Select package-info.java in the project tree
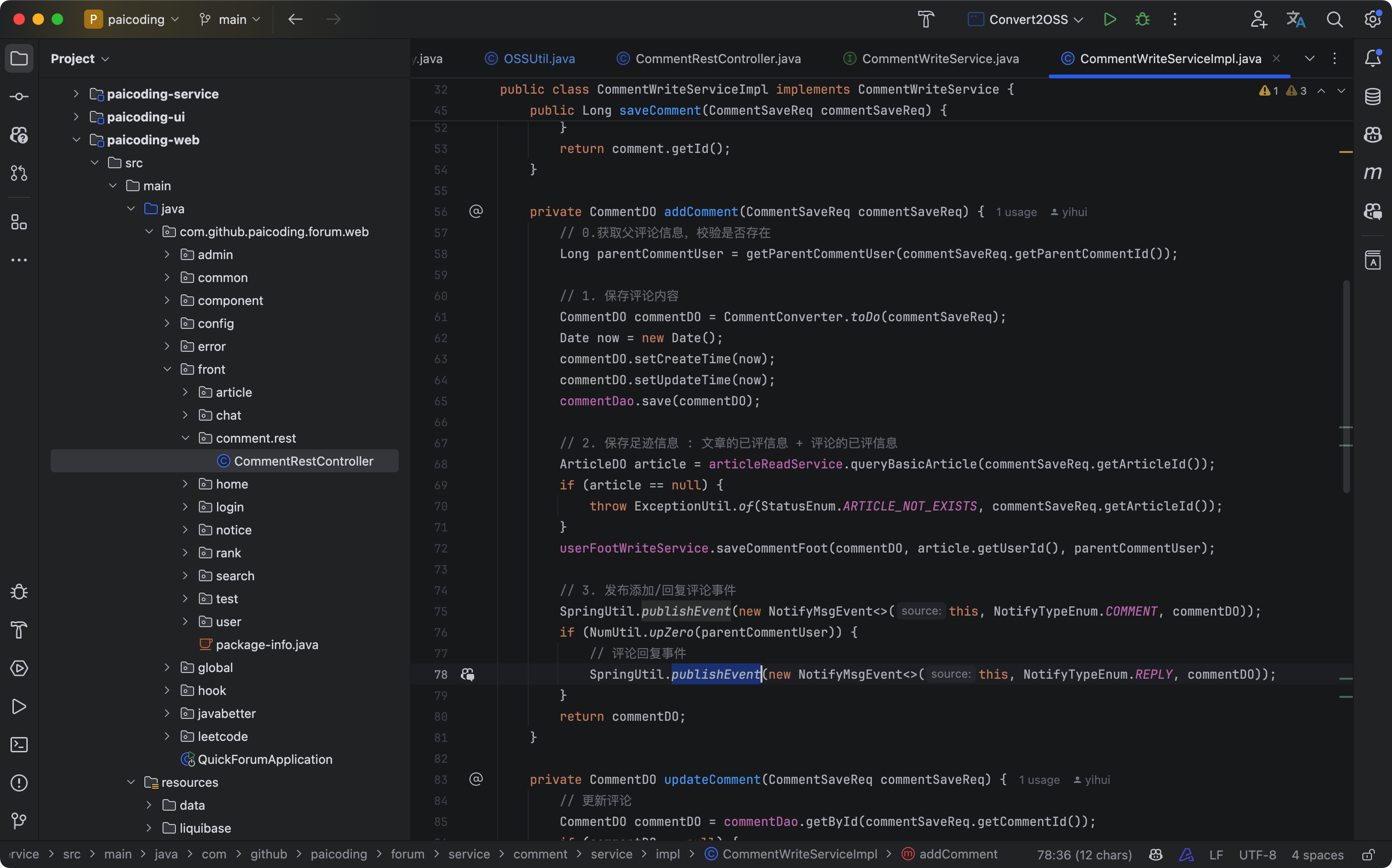 click(x=258, y=645)
